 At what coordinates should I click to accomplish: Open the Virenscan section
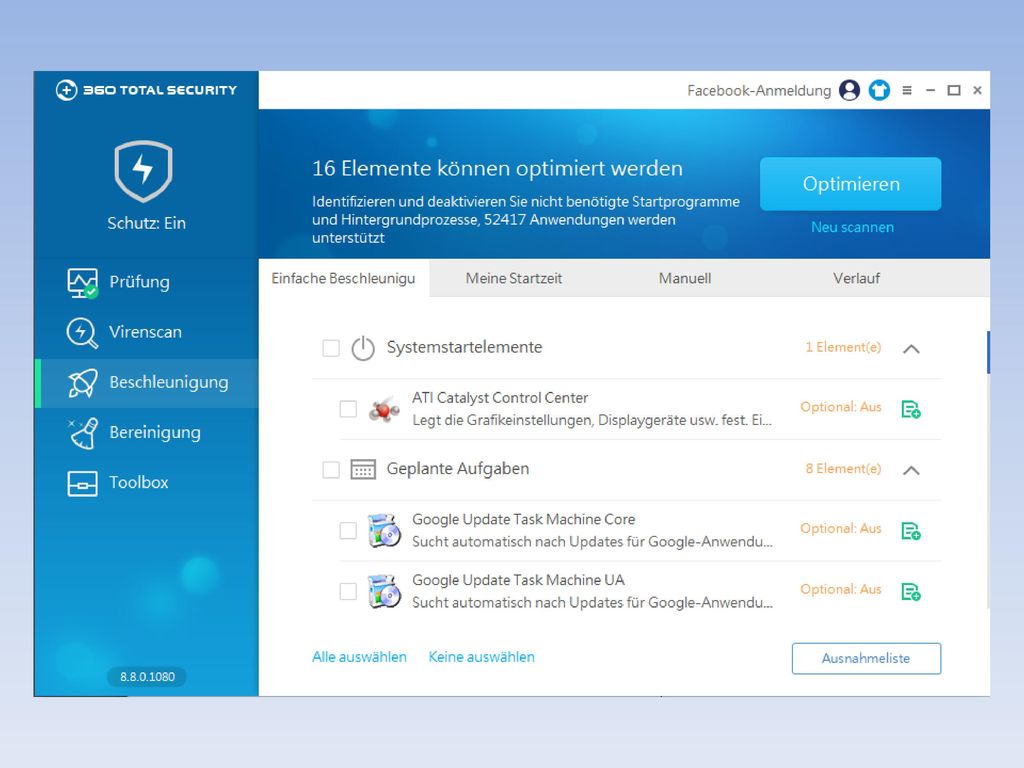(146, 332)
